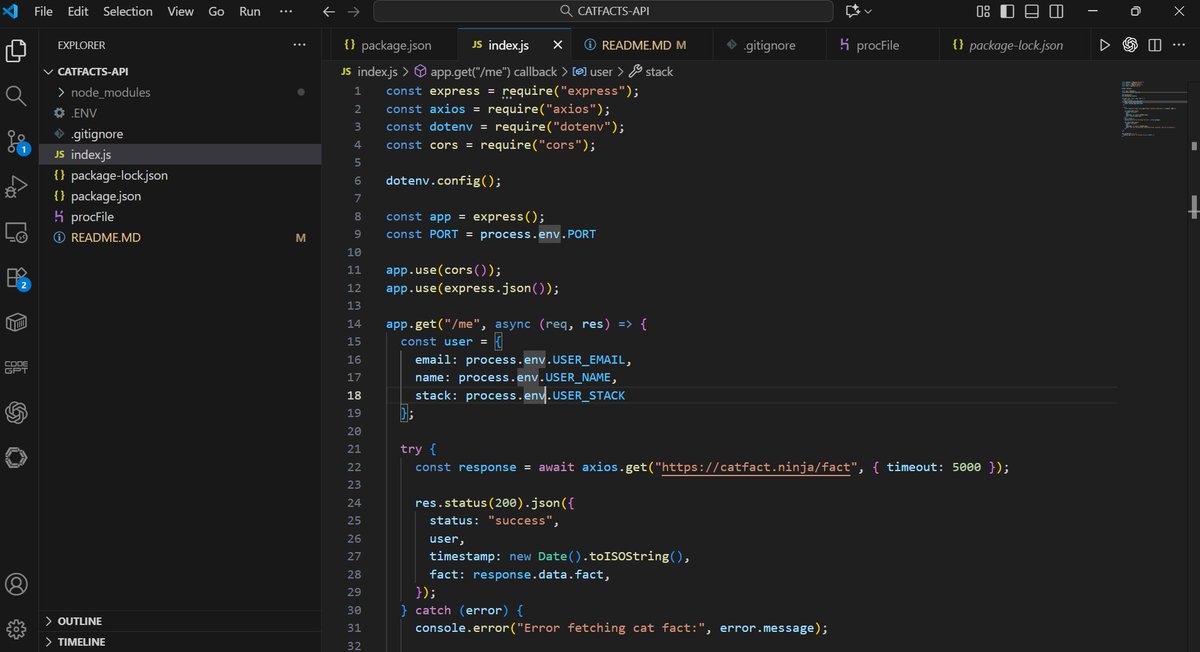The height and width of the screenshot is (652, 1200).
Task: Click the USER_STACK text on line 18
Action: coord(588,396)
